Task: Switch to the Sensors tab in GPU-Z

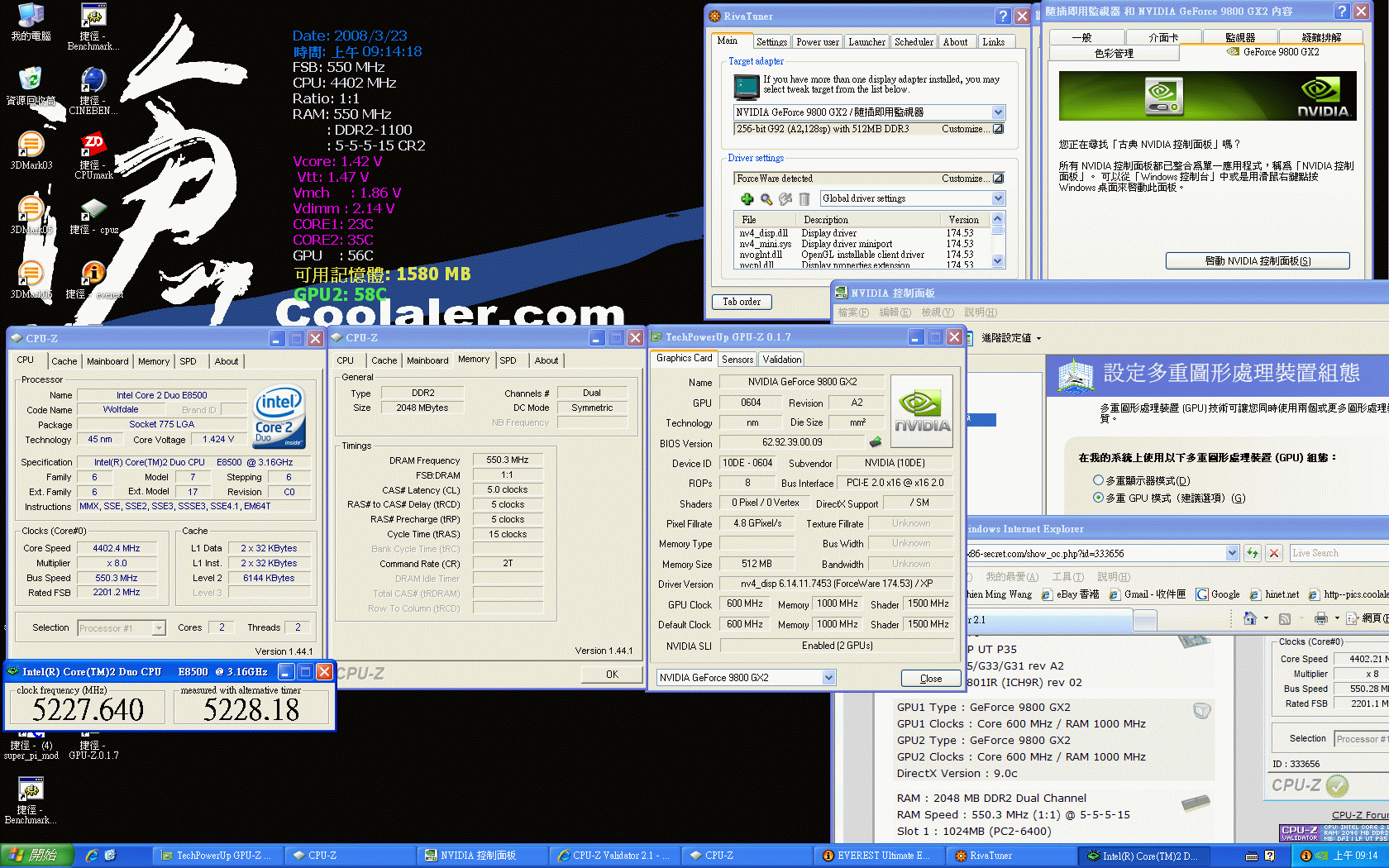Action: pos(737,360)
